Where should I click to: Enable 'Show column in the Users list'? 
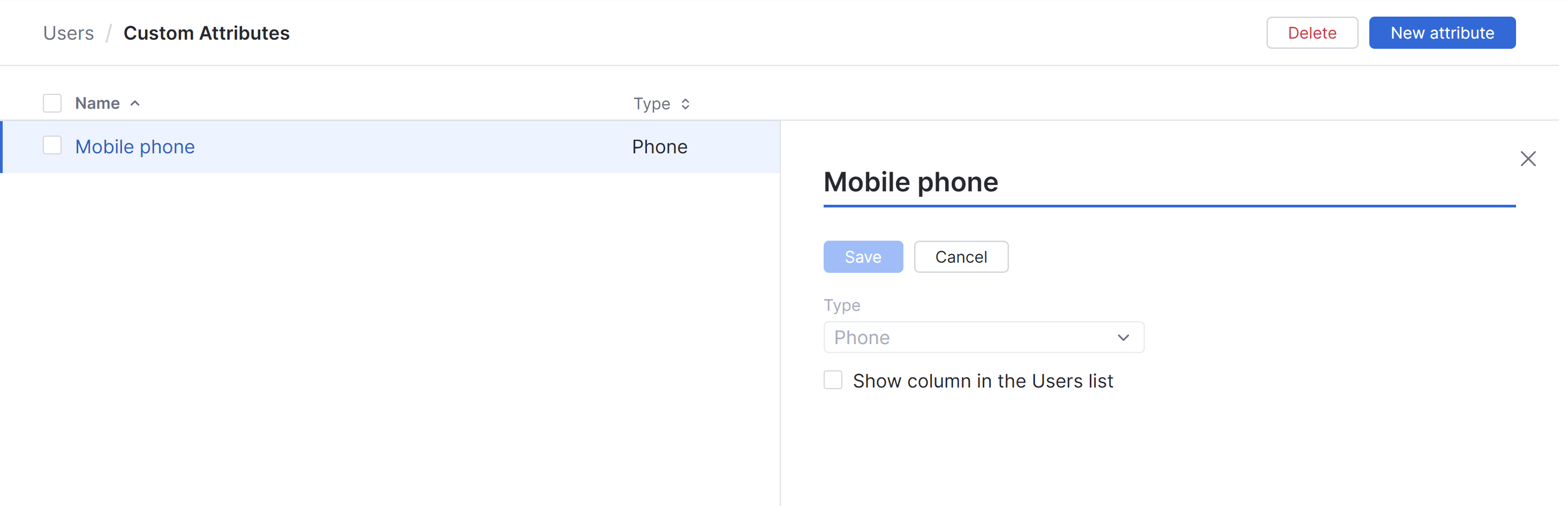[x=833, y=380]
